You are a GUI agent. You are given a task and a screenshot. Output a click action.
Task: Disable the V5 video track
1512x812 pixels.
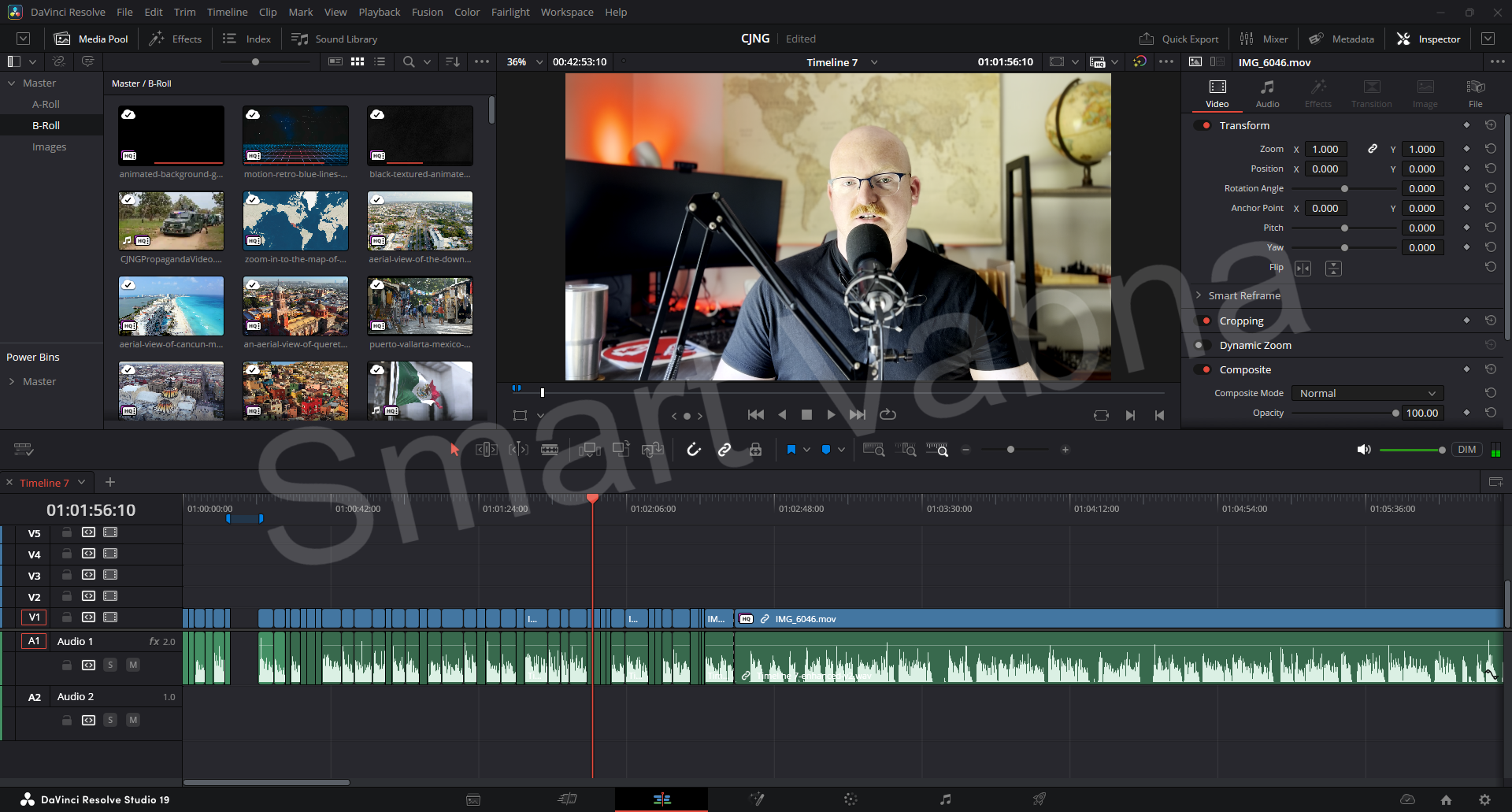tap(110, 532)
